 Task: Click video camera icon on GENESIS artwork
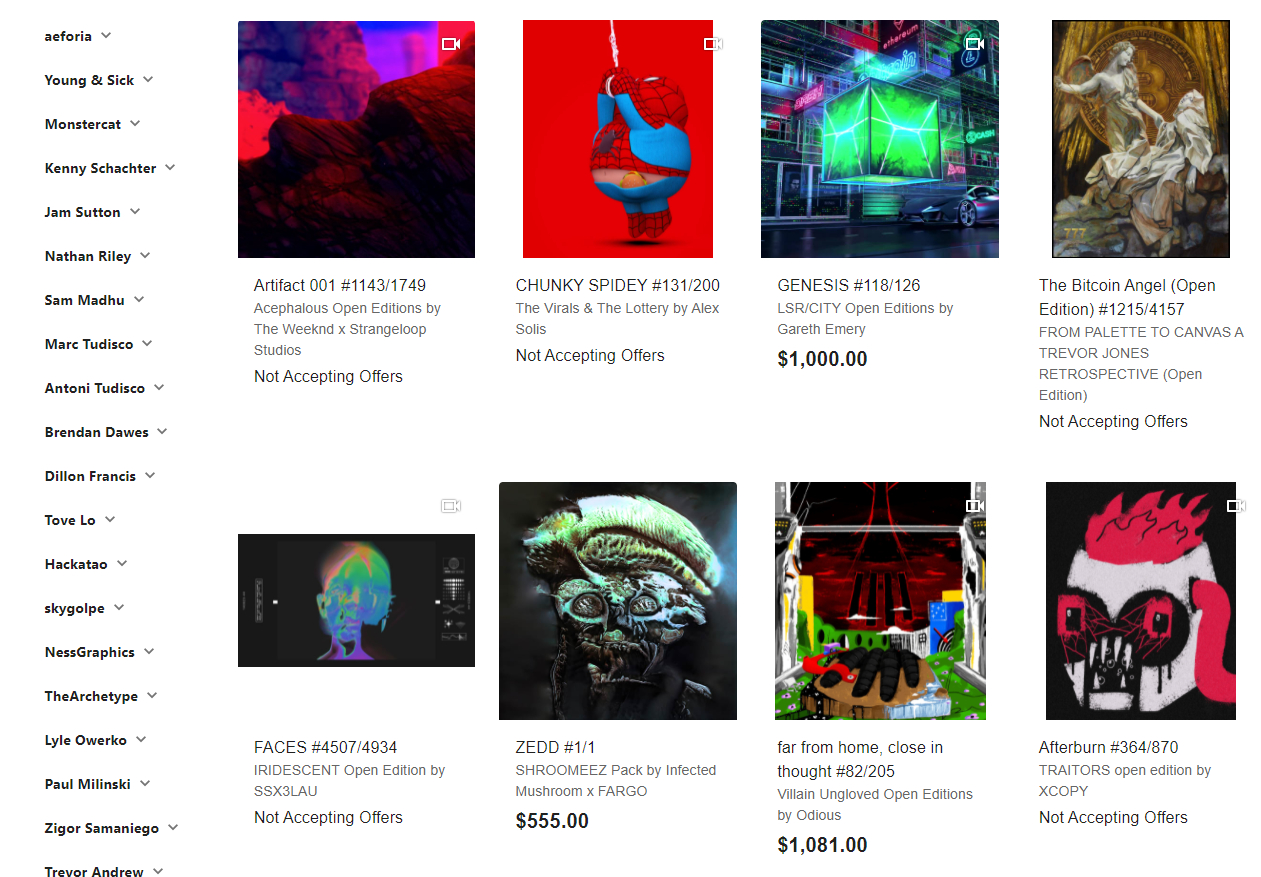pos(975,44)
